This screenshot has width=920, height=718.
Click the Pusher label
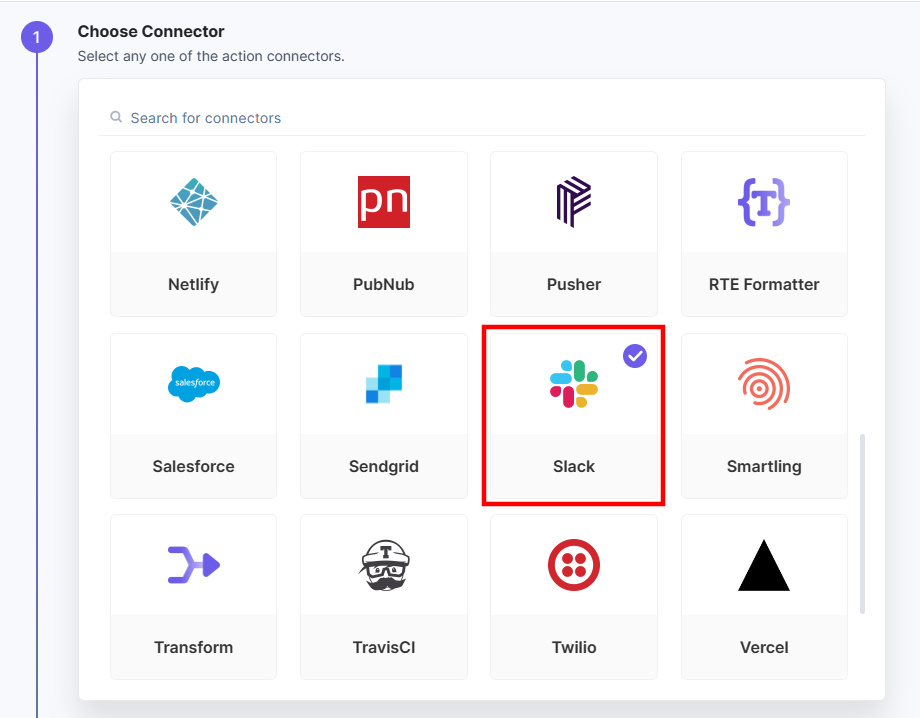click(x=574, y=285)
